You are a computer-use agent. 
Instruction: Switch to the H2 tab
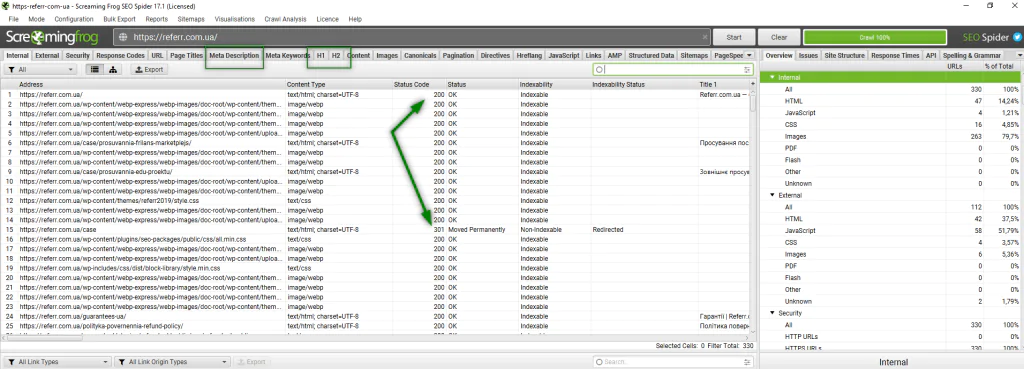pyautogui.click(x=336, y=56)
